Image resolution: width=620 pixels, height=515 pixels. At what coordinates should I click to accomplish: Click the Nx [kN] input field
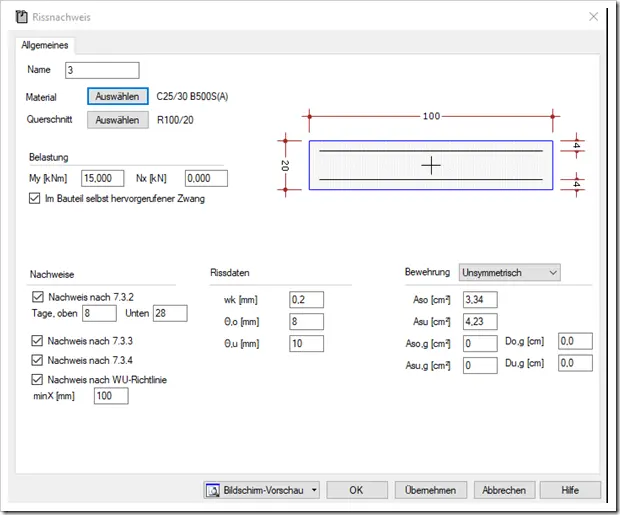point(206,178)
